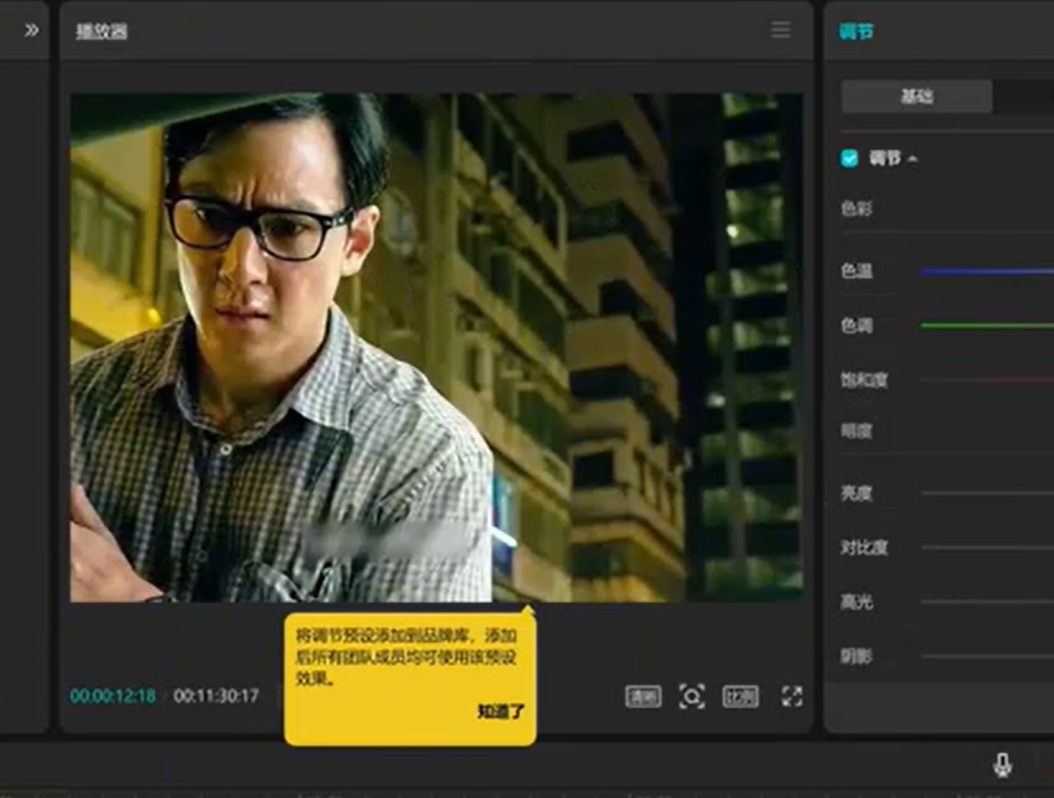Screen dimensions: 1054x798
Task: Click the zoom-frame magnifier icon under the preview
Action: (692, 696)
